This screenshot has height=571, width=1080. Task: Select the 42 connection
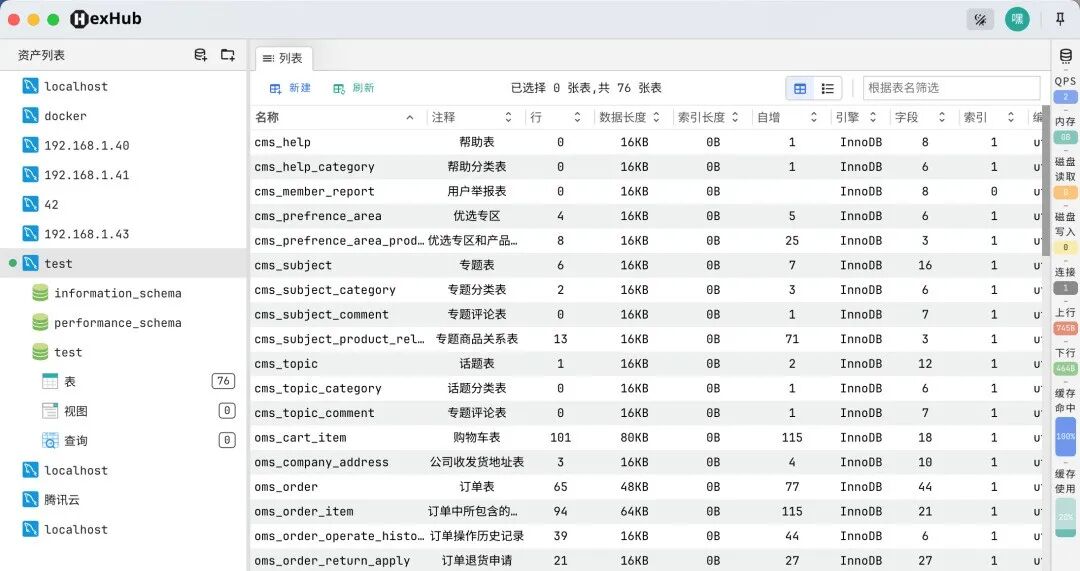(123, 204)
